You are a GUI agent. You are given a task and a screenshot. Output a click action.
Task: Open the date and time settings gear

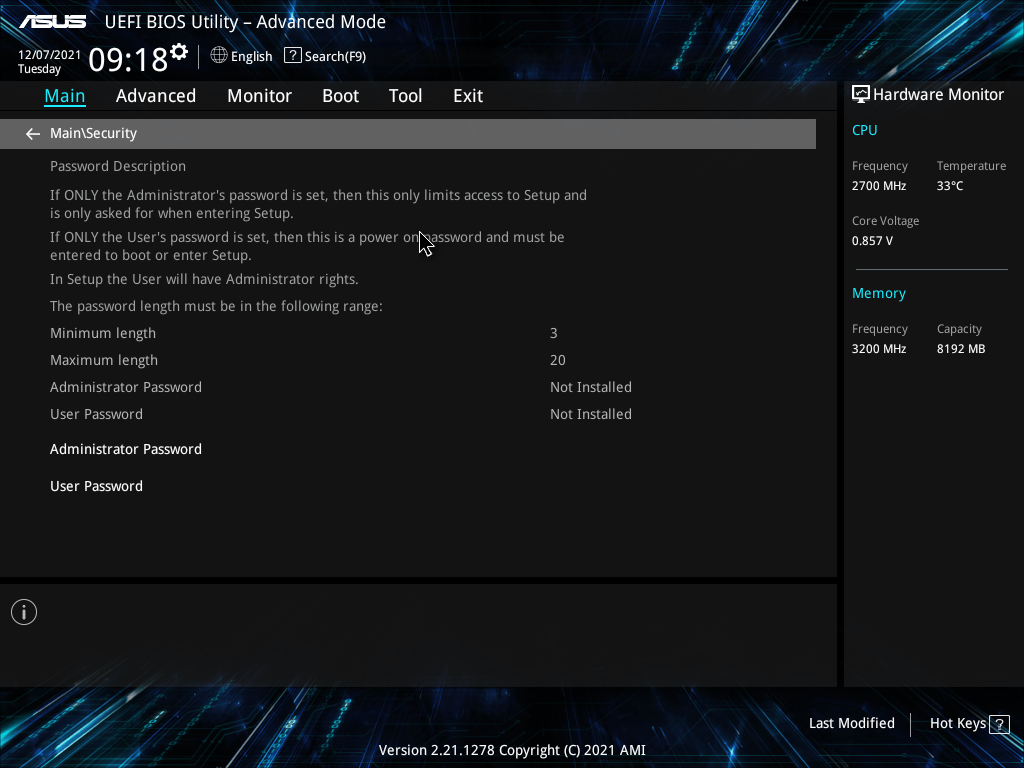(x=179, y=52)
